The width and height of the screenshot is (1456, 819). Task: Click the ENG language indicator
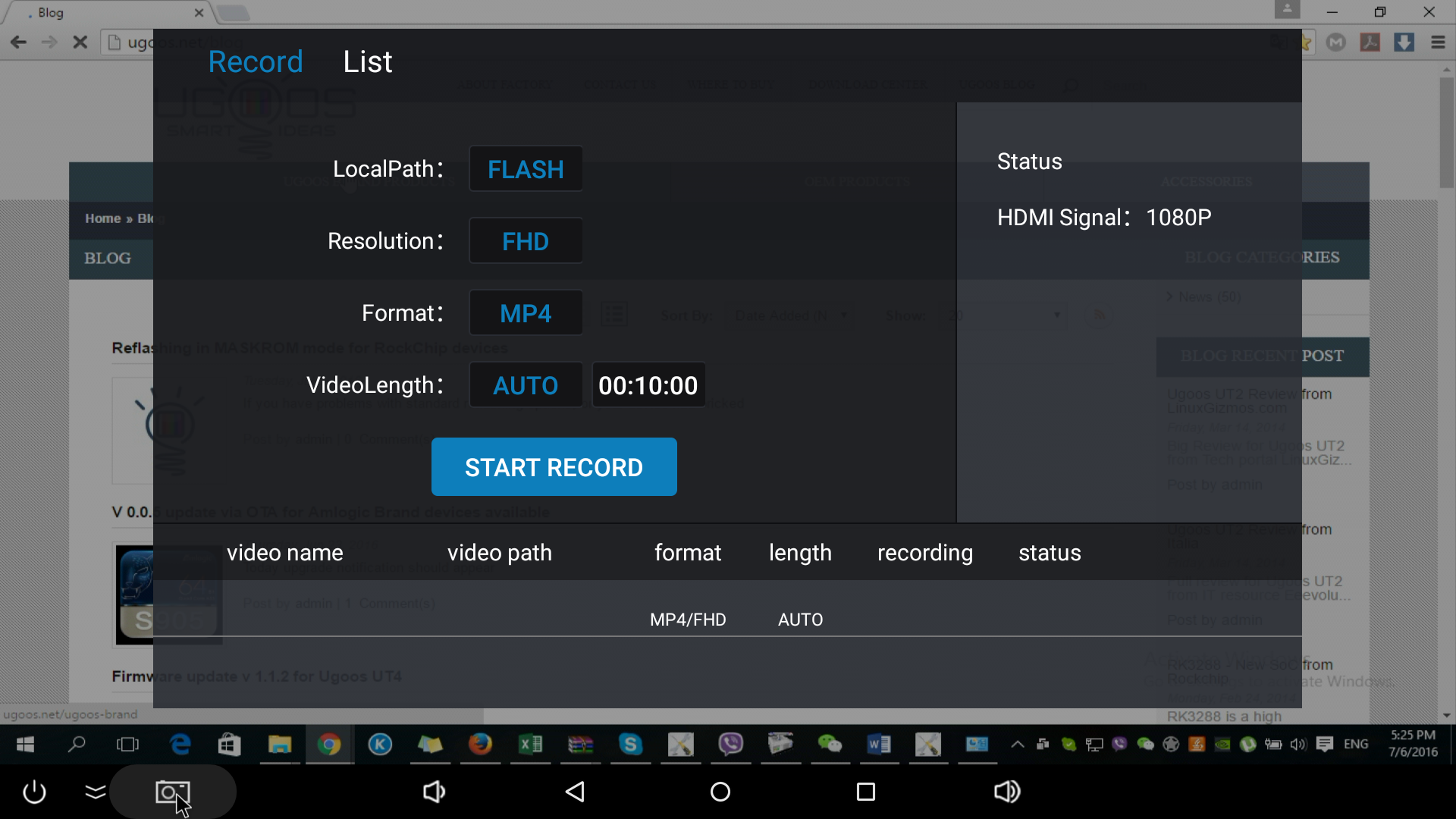click(1356, 744)
